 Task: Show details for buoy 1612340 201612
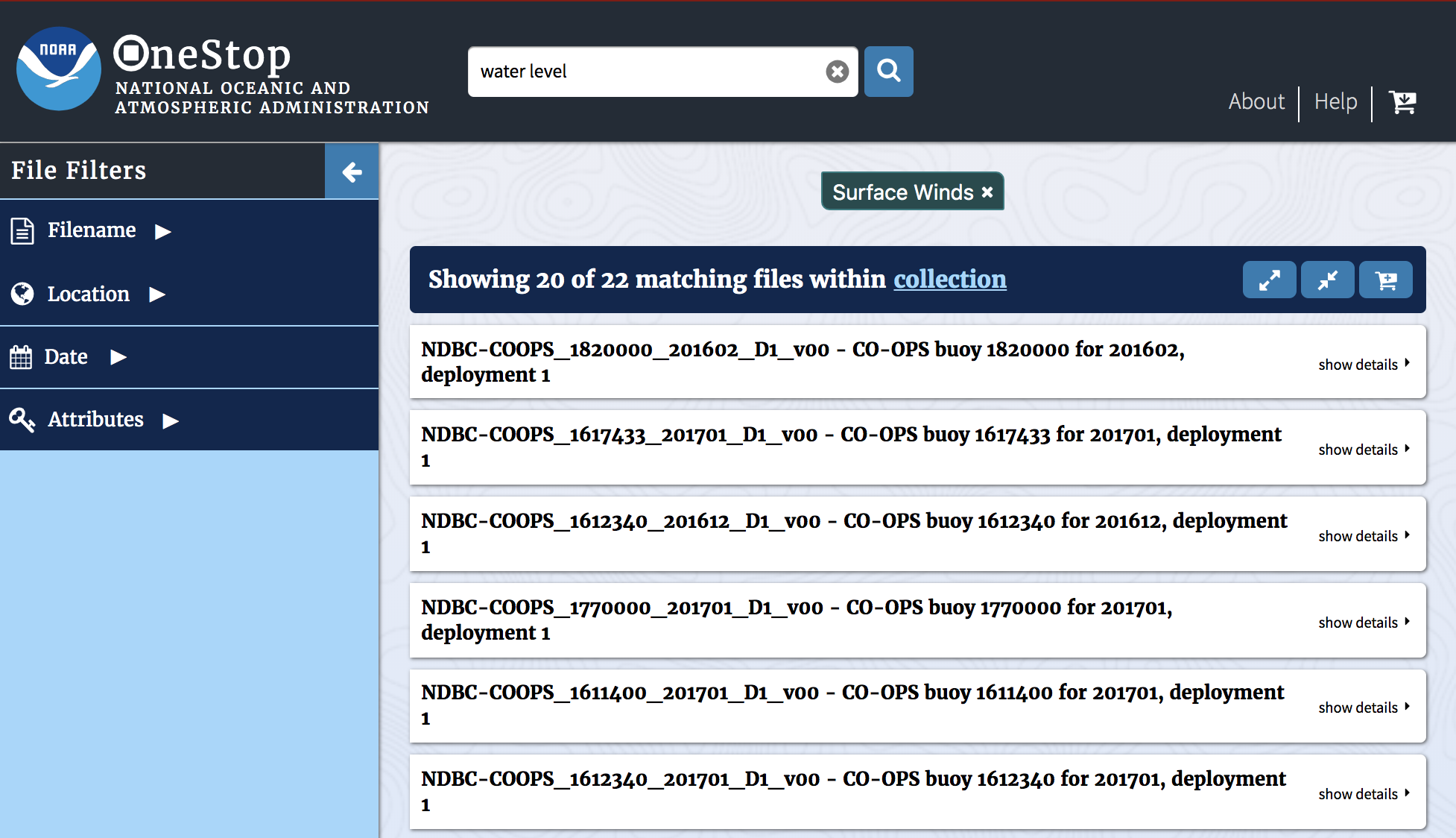tap(1364, 536)
